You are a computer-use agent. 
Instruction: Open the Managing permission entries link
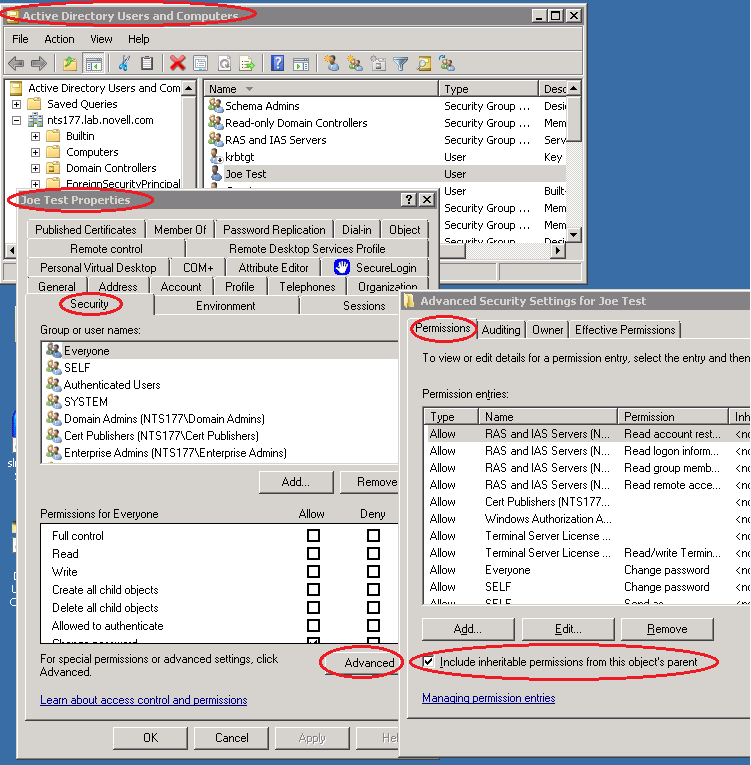[x=488, y=698]
